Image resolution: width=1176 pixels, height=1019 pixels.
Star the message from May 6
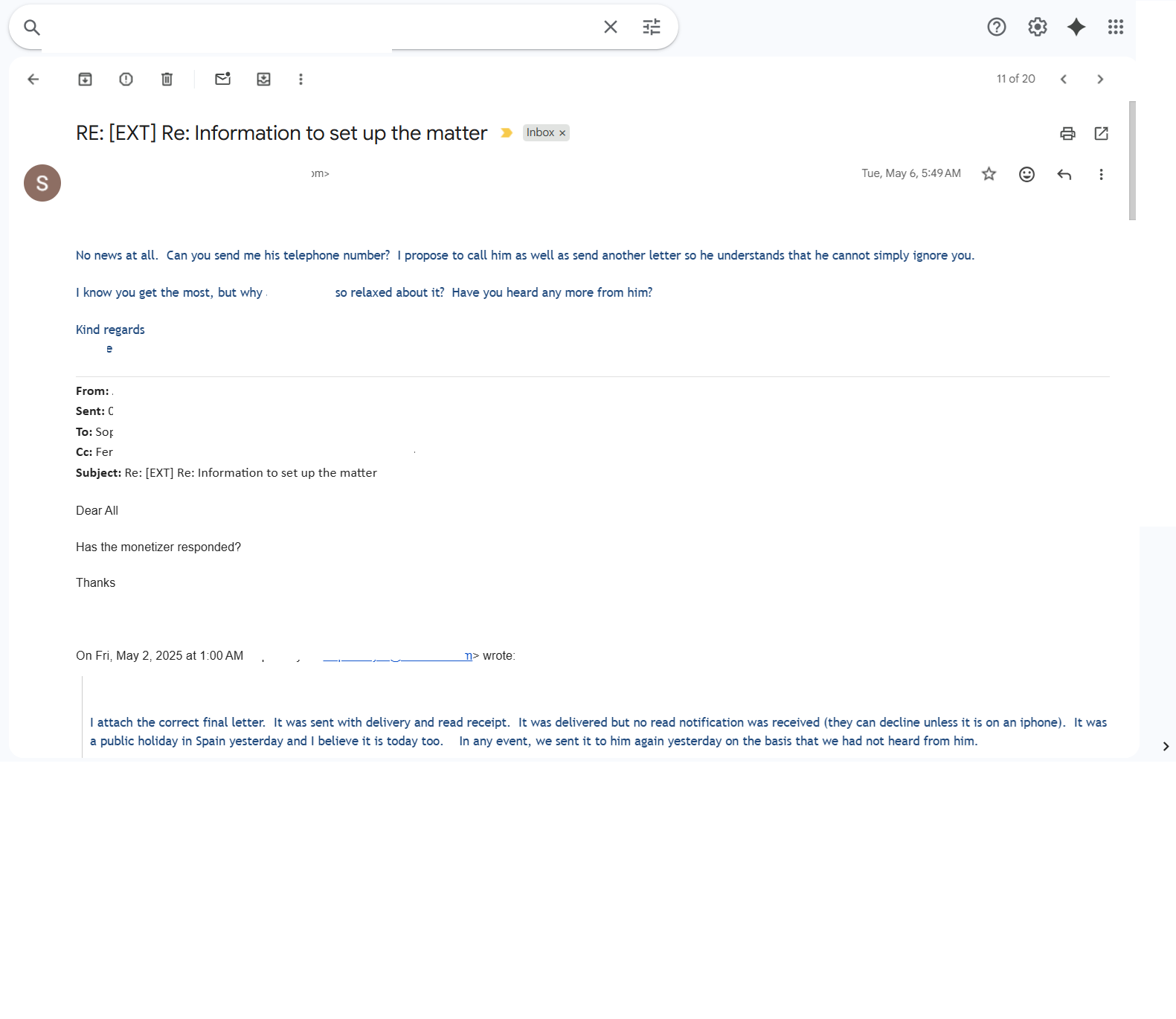989,174
